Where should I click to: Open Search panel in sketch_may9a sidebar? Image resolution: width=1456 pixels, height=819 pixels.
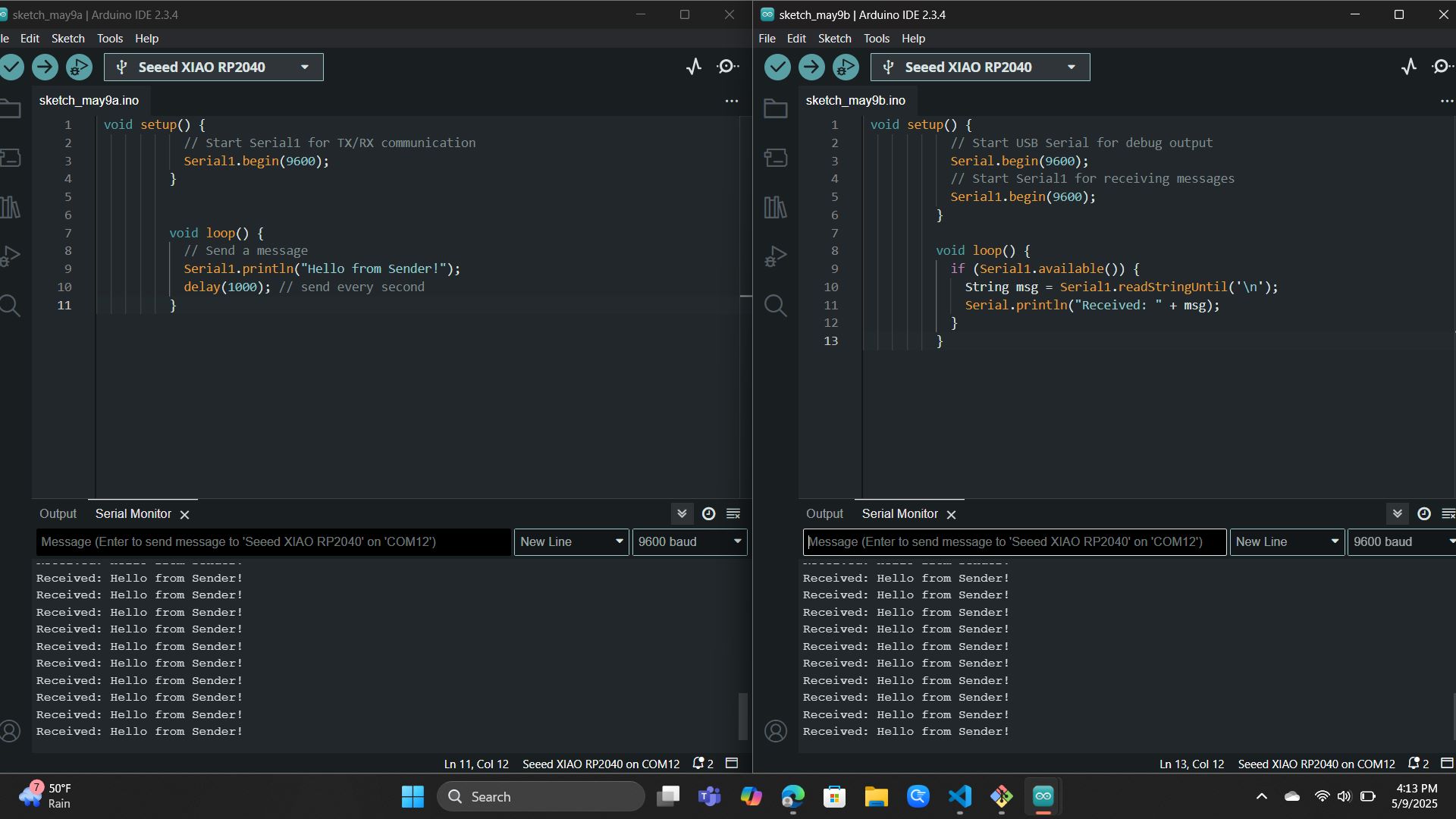[x=10, y=306]
